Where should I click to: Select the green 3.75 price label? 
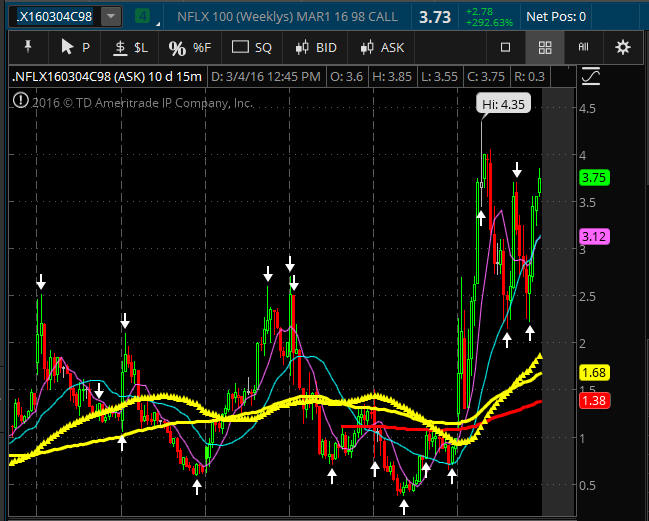[594, 178]
